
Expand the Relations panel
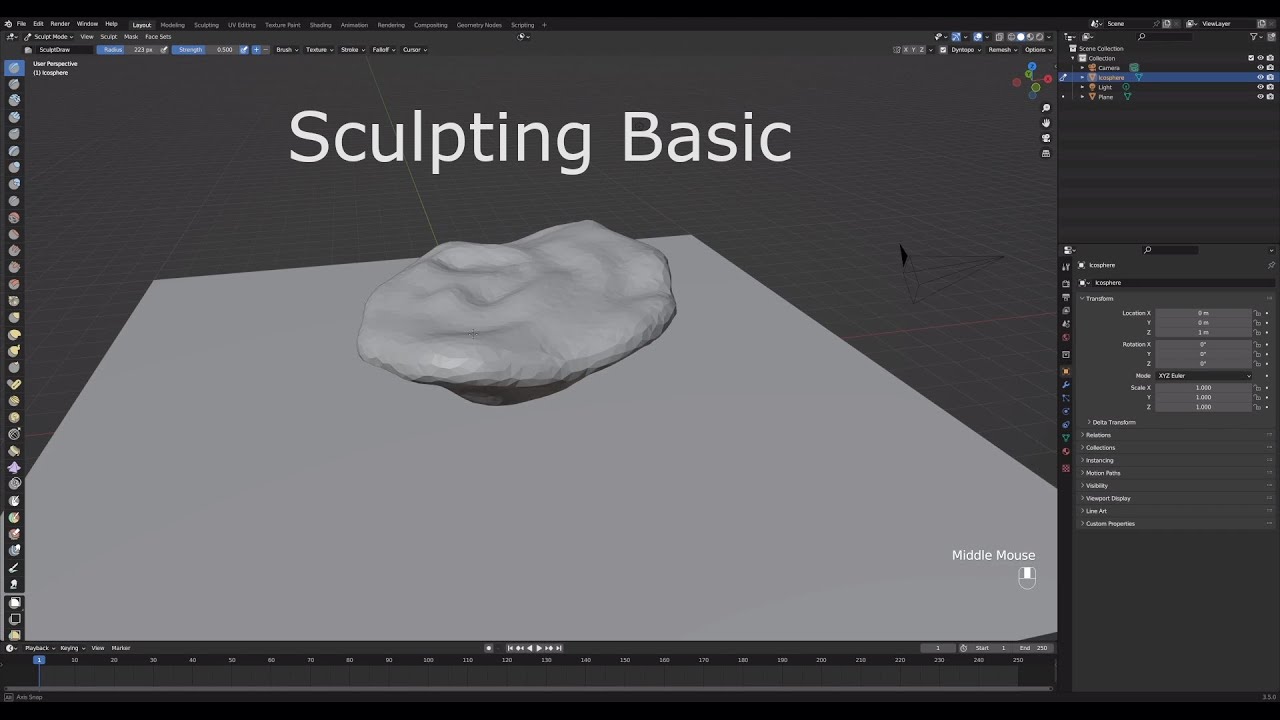(x=1098, y=435)
